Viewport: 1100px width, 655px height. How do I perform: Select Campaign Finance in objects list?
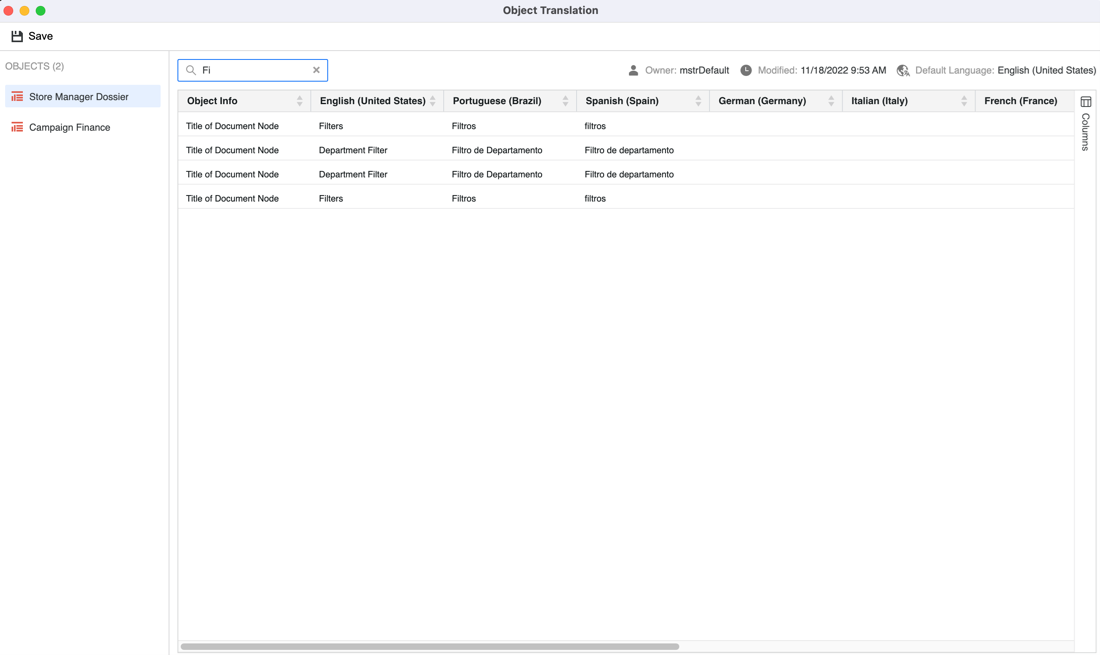pyautogui.click(x=69, y=127)
